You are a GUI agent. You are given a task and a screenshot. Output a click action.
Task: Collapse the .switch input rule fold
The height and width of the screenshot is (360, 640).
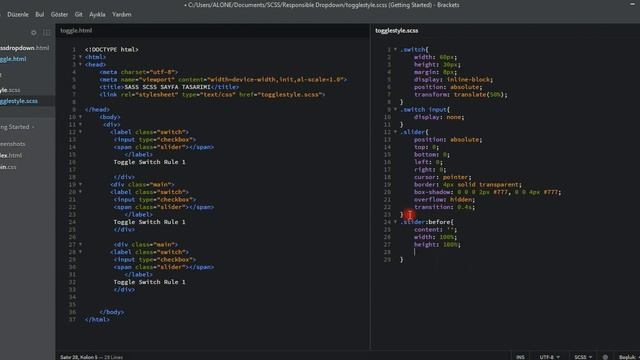[x=395, y=109]
